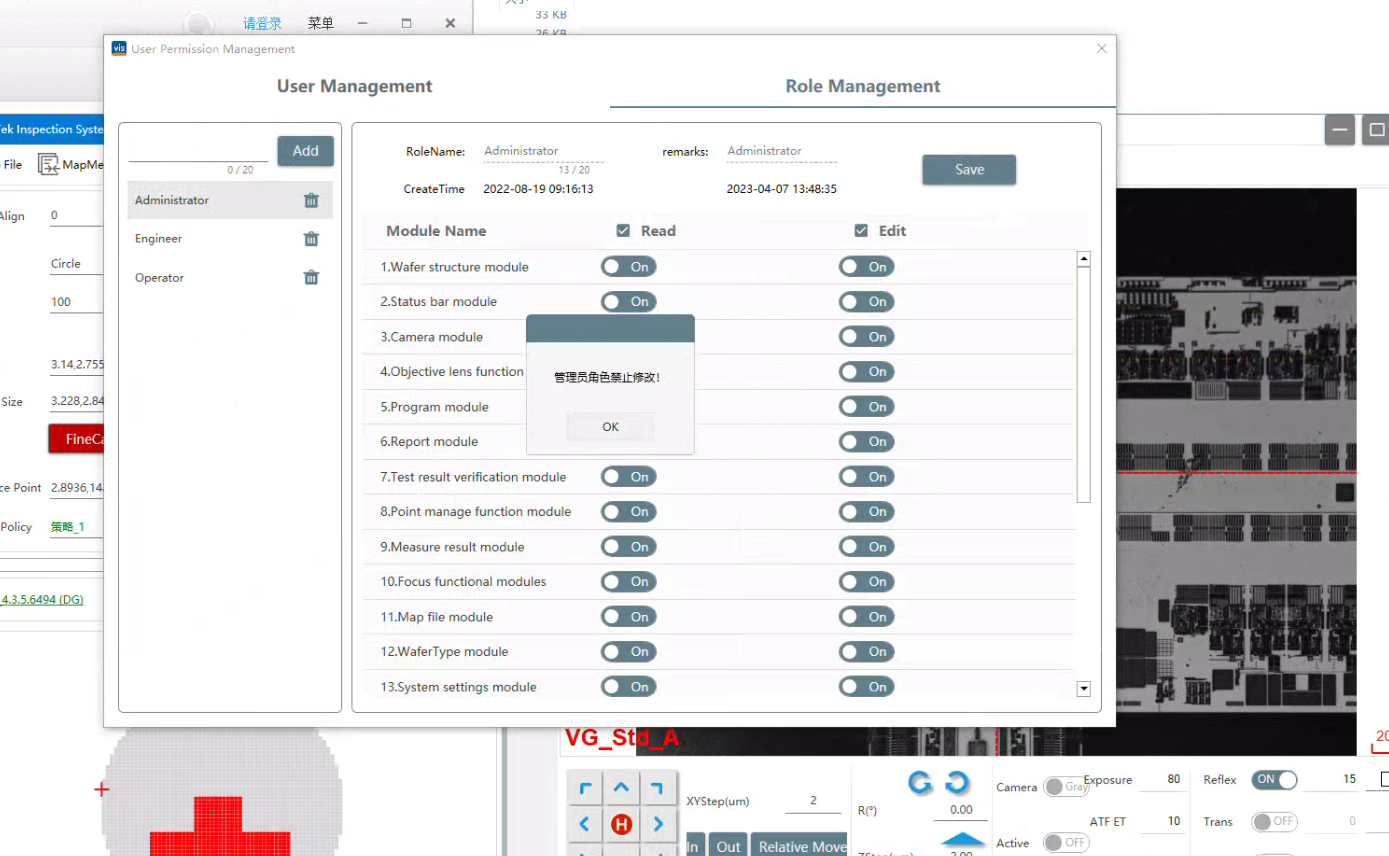Open the 菜单 menu in top window
1389x856 pixels.
pyautogui.click(x=321, y=23)
